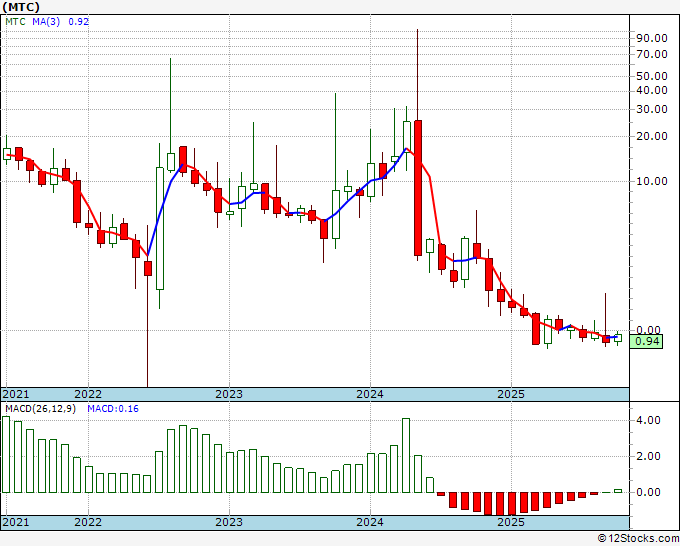This screenshot has height=546, width=680.
Task: Select the 2.00 MACD axis label
Action: coord(648,456)
